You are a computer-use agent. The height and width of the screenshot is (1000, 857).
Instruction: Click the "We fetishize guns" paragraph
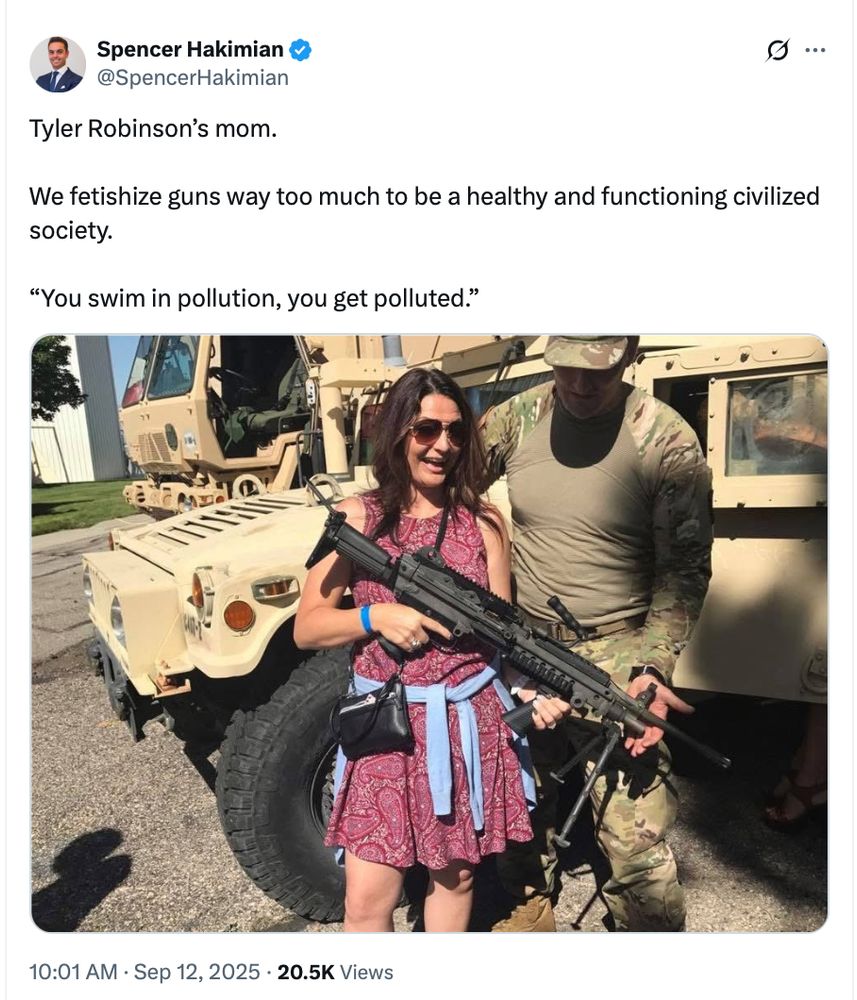424,213
